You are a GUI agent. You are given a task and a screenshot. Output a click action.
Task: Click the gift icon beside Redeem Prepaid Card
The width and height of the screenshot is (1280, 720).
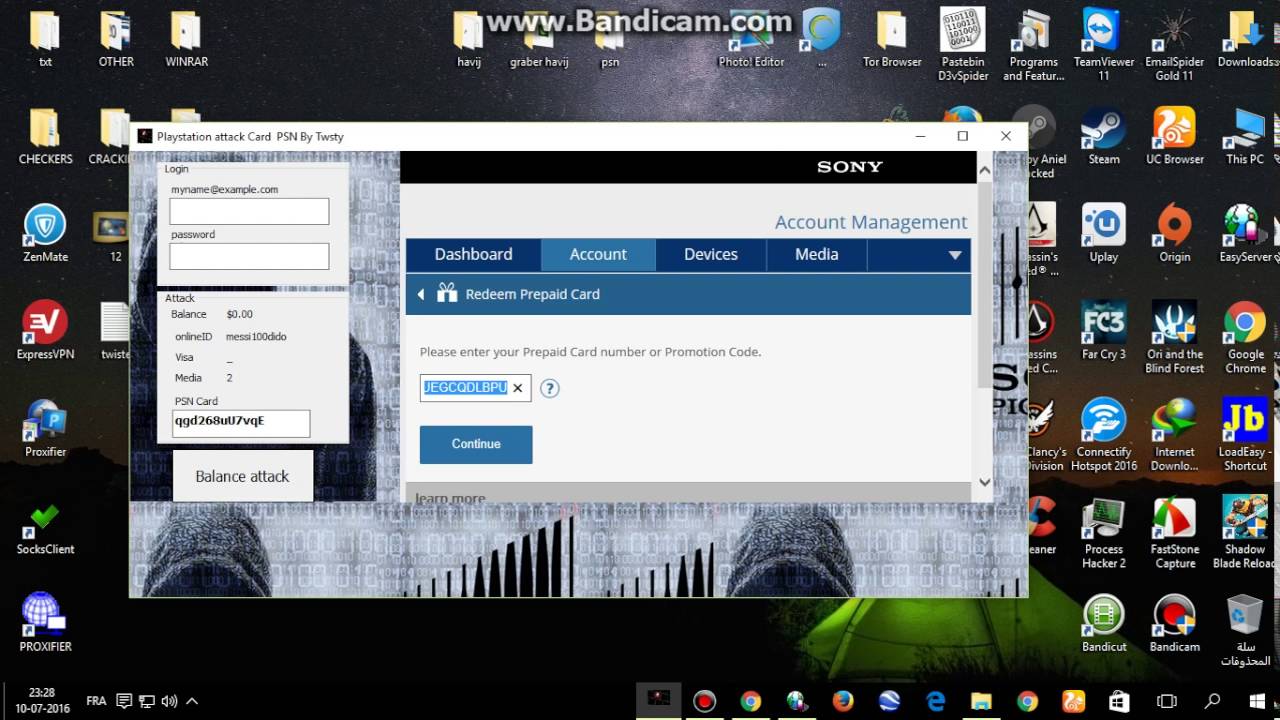tap(447, 294)
